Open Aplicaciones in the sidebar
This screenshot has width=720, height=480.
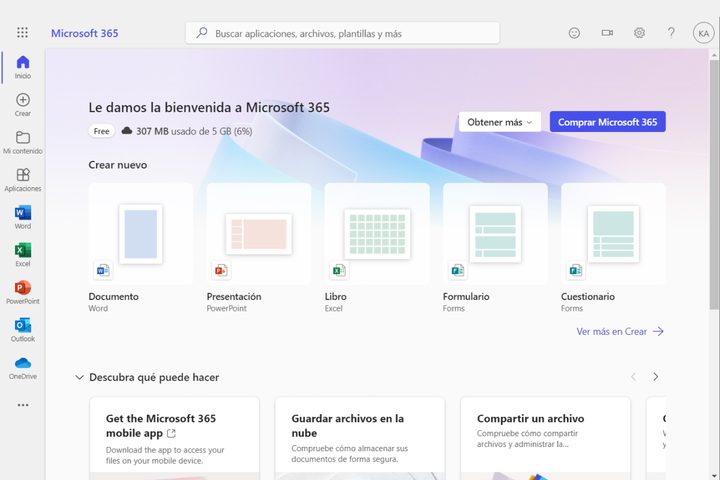pyautogui.click(x=22, y=180)
